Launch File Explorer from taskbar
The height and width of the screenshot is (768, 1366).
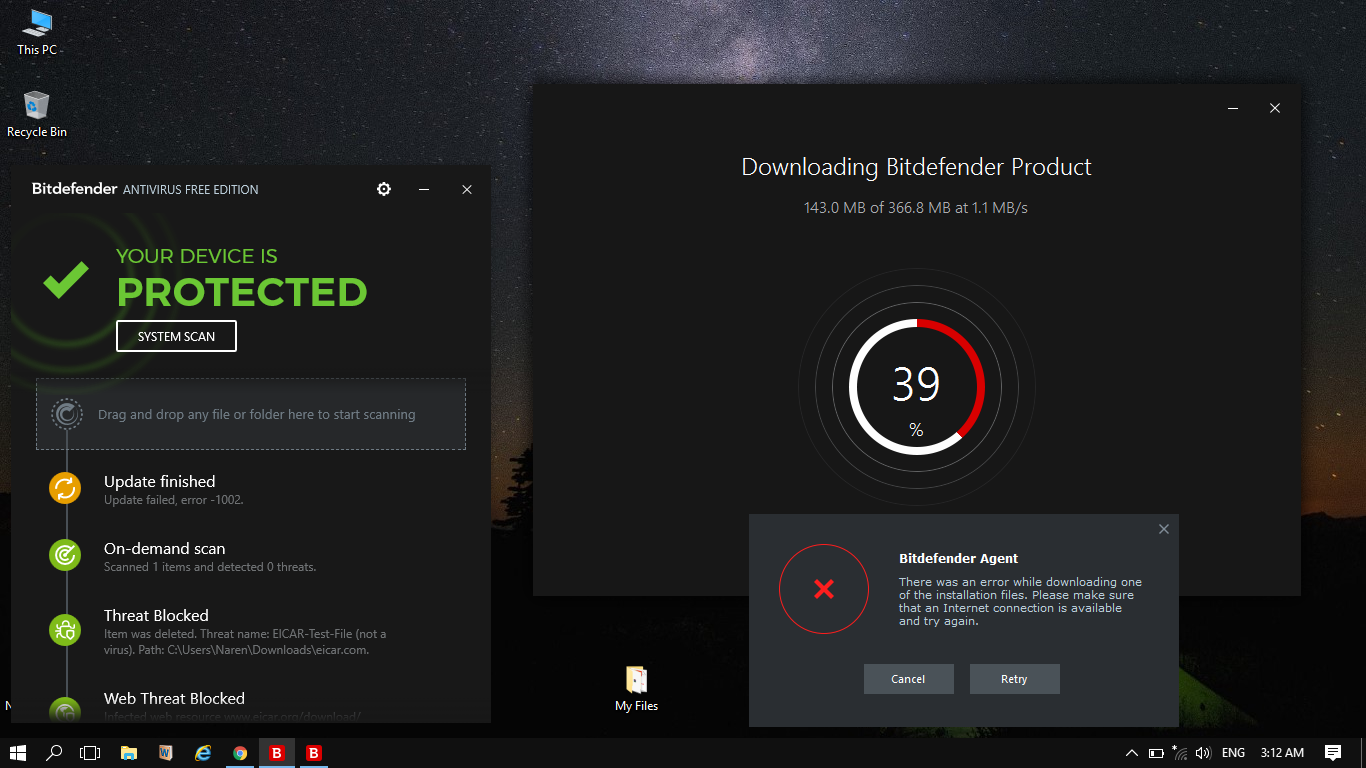128,753
